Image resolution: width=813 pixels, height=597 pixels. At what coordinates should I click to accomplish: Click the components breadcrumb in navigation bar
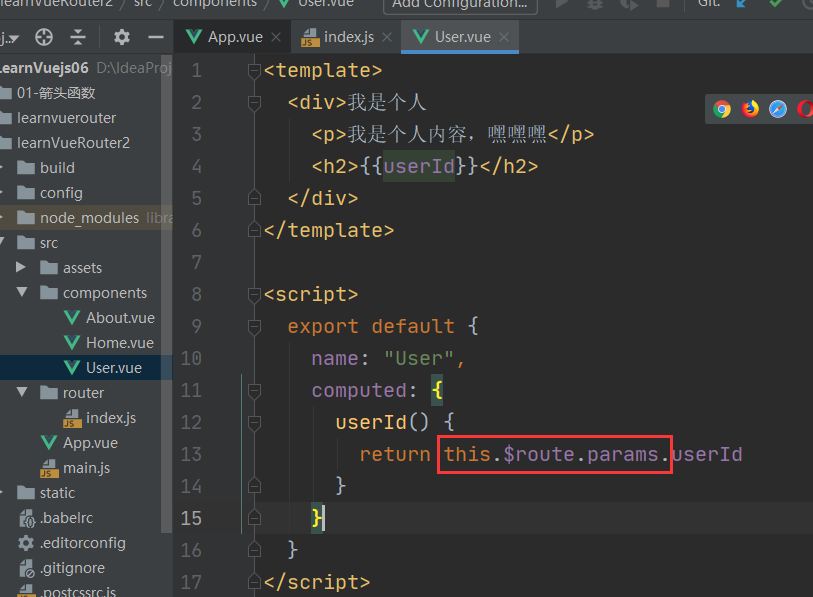(x=215, y=4)
